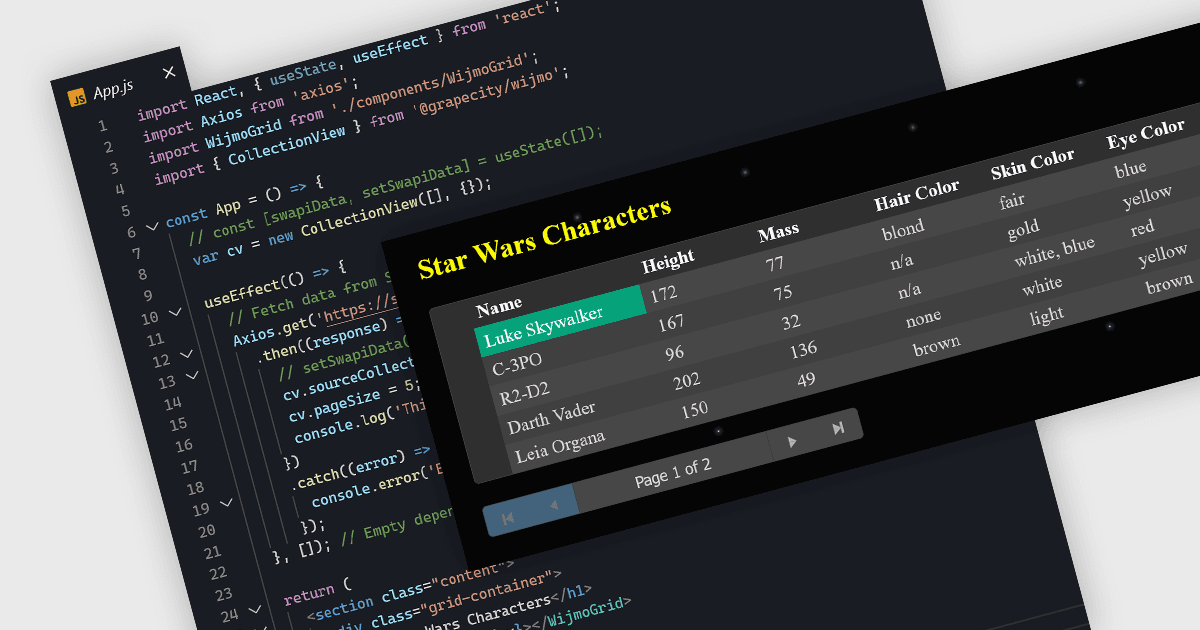1200x630 pixels.
Task: Click the JS file icon on App.js tab
Action: click(77, 98)
